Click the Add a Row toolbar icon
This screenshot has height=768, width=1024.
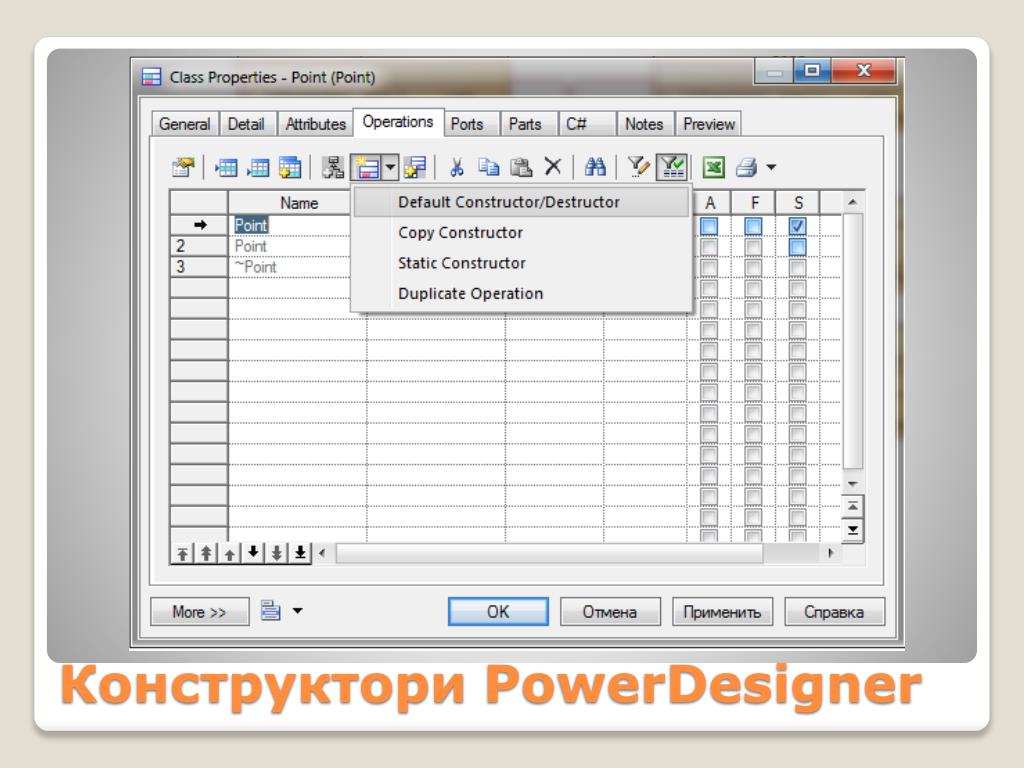259,168
